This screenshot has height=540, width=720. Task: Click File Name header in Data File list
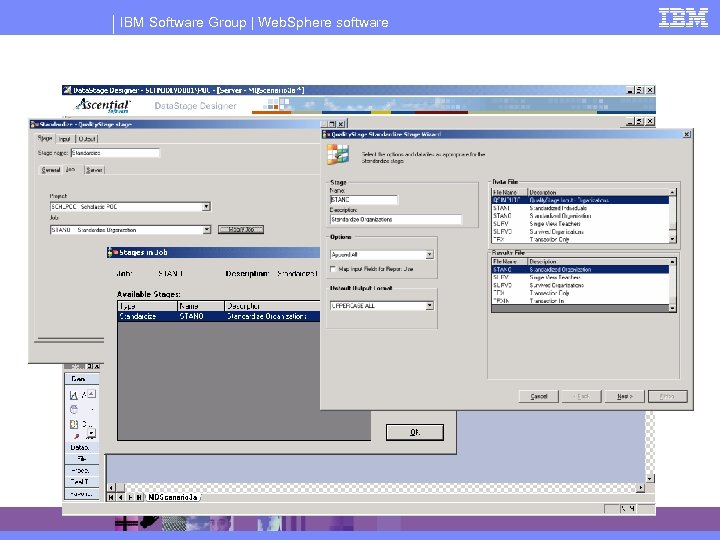[510, 192]
